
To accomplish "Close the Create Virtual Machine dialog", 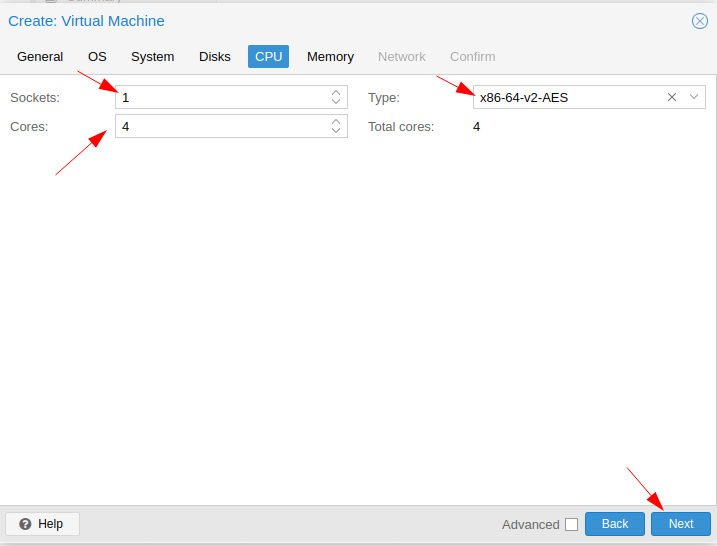I will click(699, 21).
